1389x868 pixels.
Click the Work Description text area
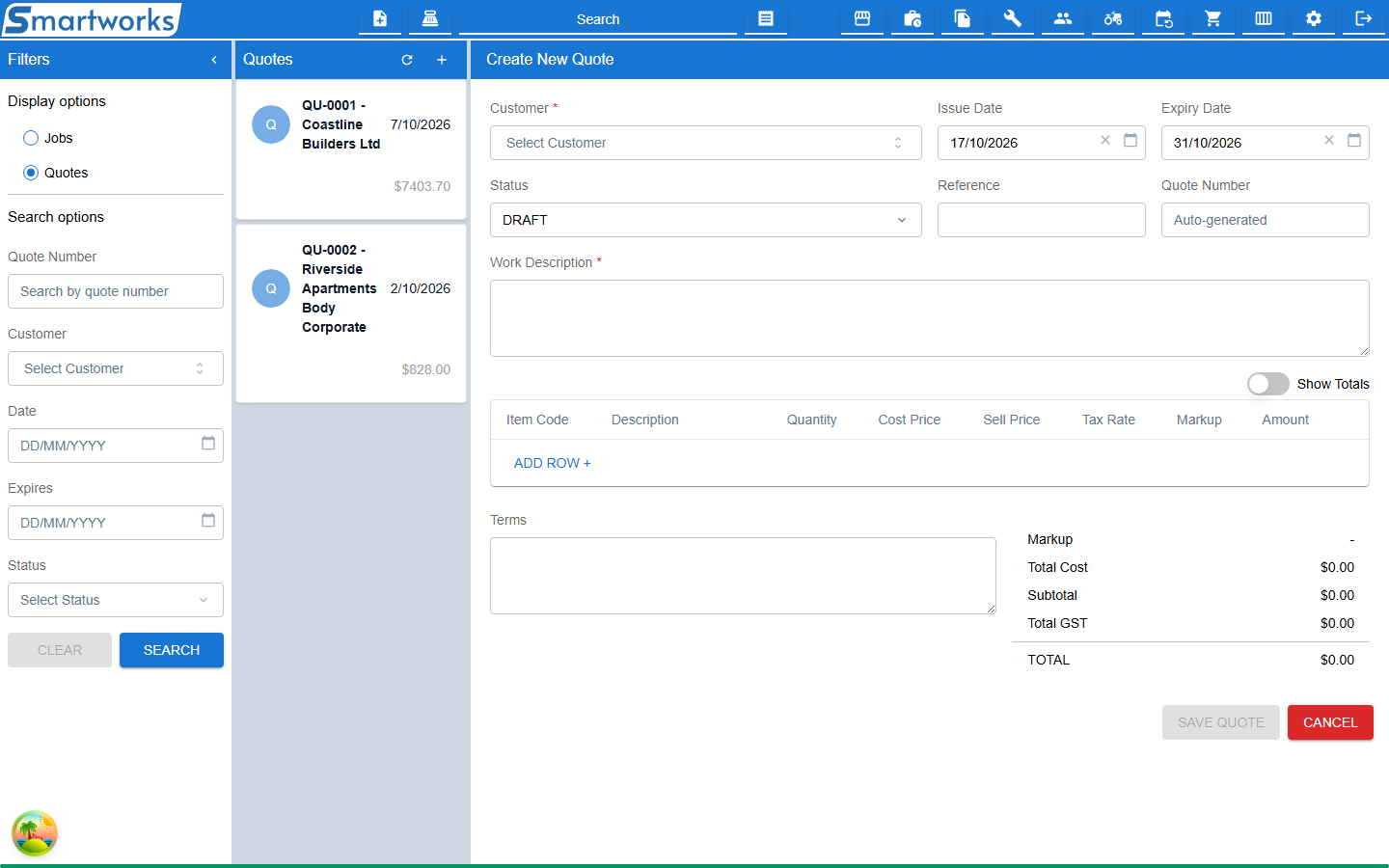coord(930,318)
